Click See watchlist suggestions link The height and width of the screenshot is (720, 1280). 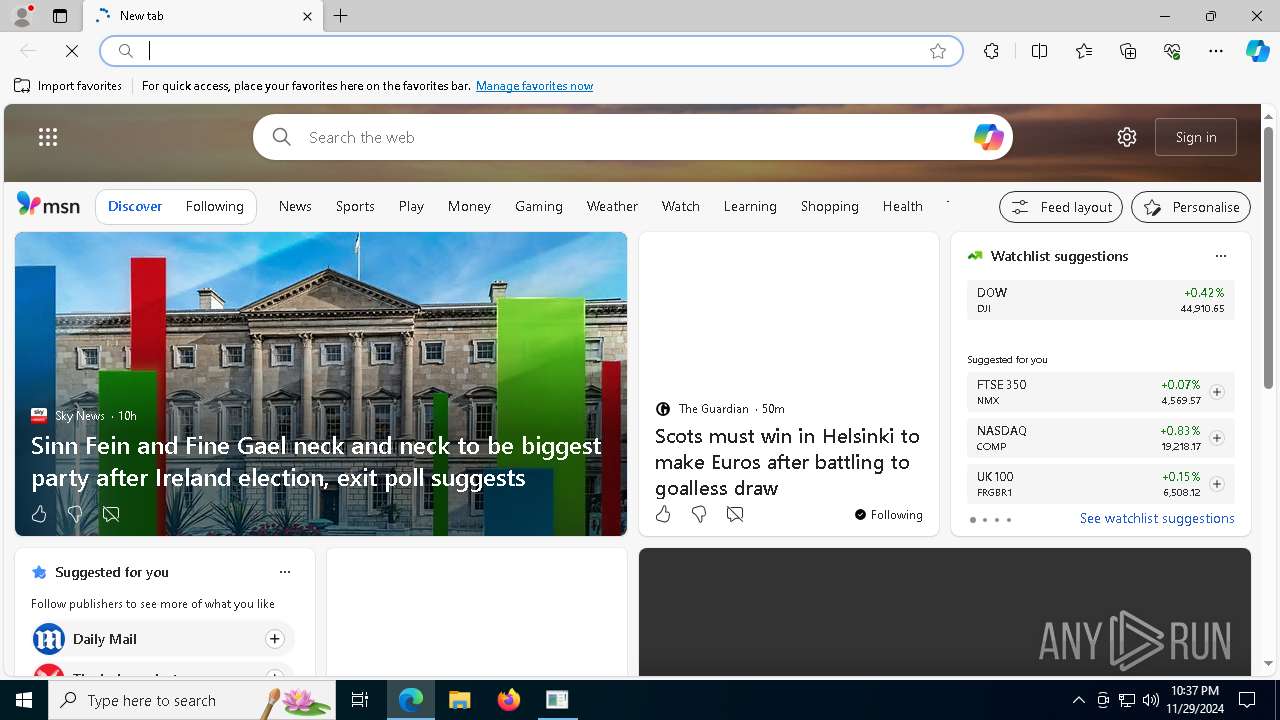tap(1157, 518)
